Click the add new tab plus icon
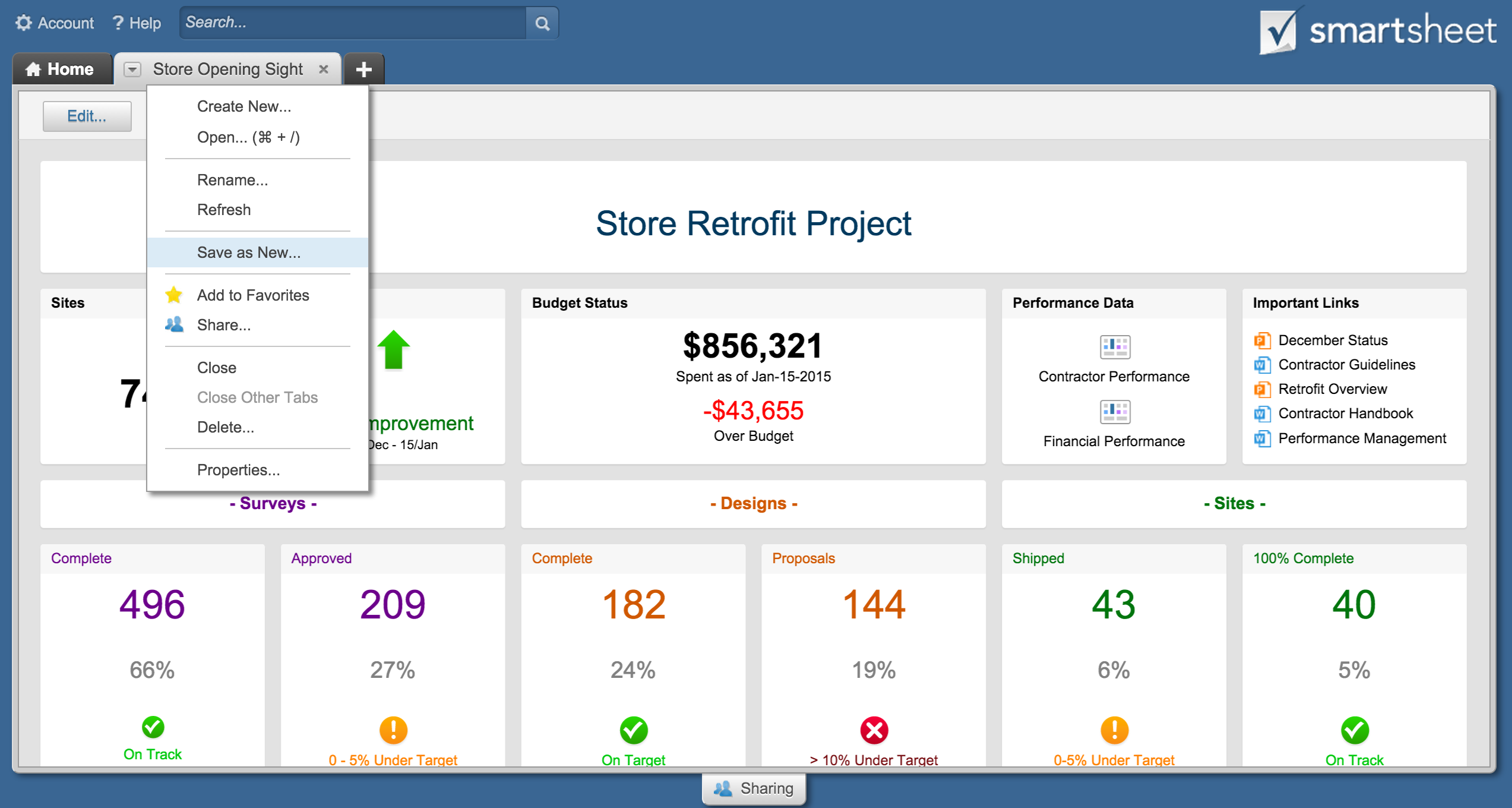The width and height of the screenshot is (1512, 808). pyautogui.click(x=363, y=70)
